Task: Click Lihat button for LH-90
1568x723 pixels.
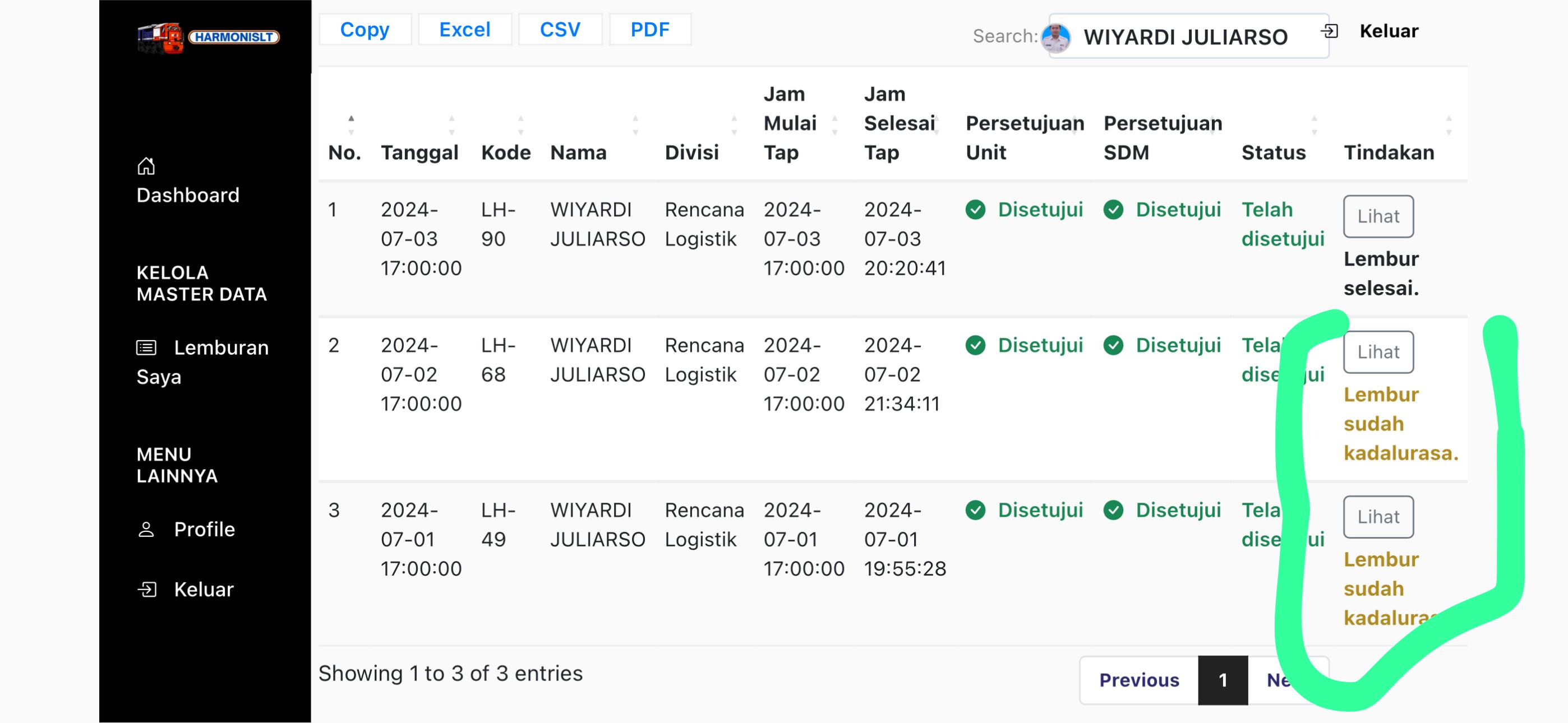Action: click(x=1378, y=217)
